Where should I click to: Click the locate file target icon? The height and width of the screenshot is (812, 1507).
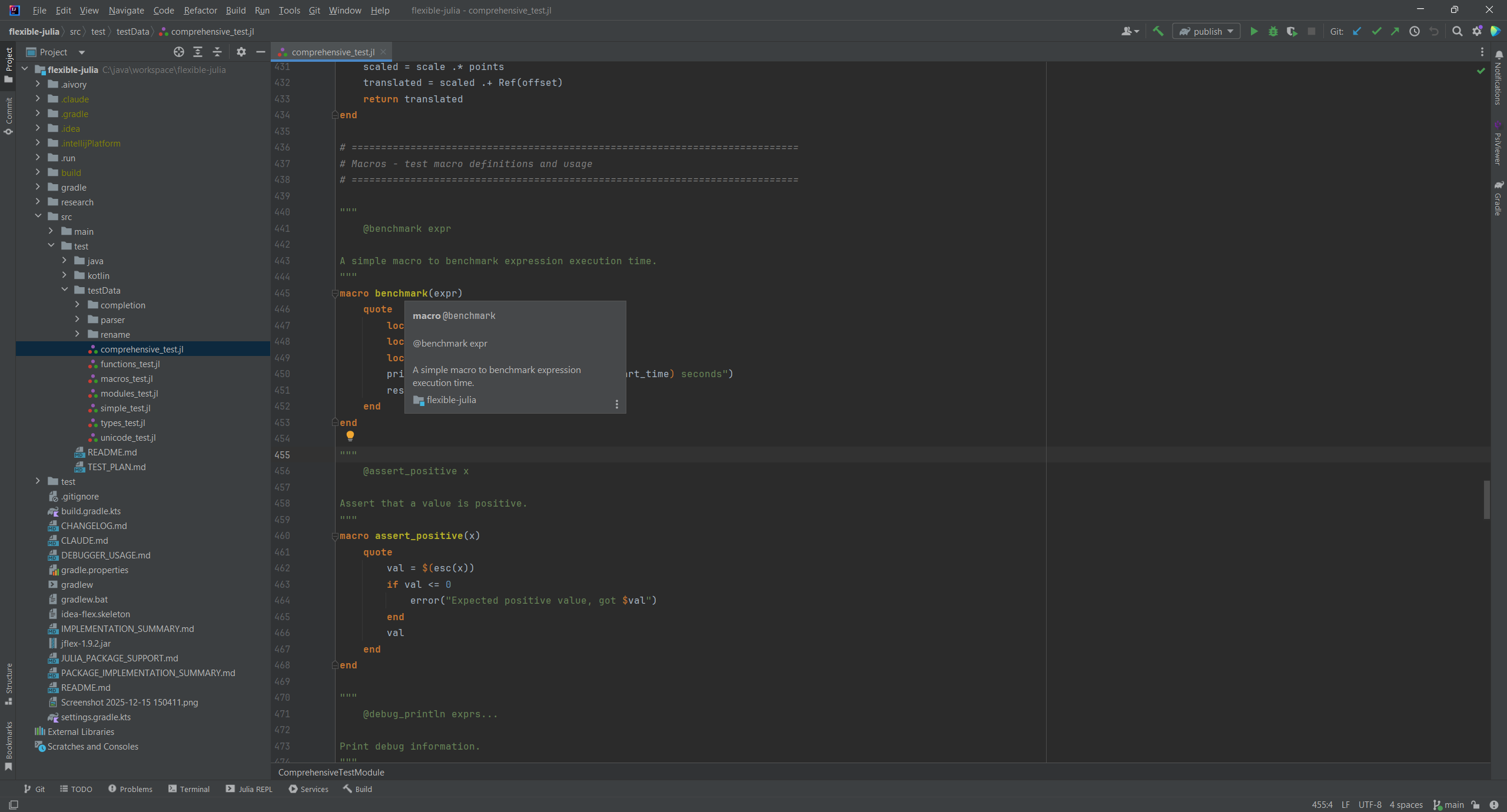click(x=179, y=52)
